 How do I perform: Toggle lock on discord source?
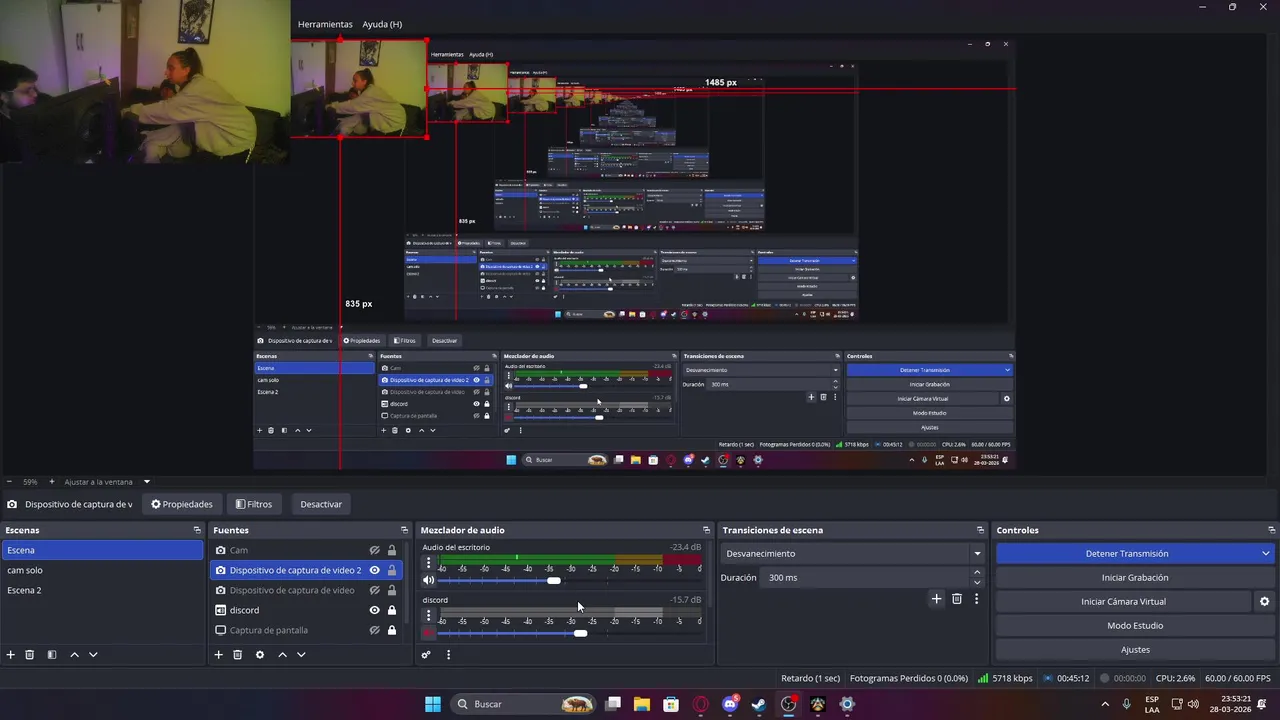click(392, 610)
